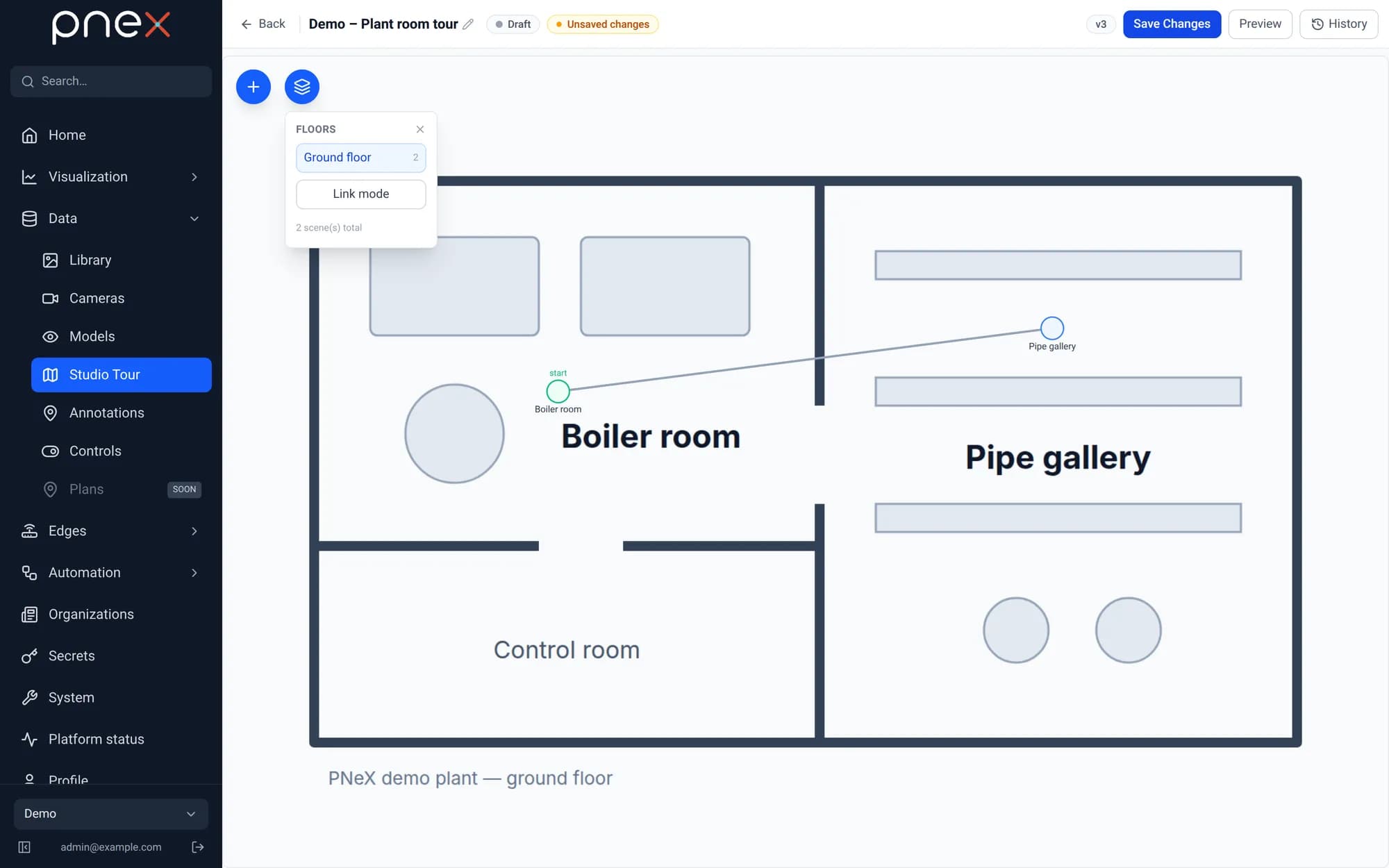Open the History panel
The image size is (1389, 868).
click(x=1338, y=24)
